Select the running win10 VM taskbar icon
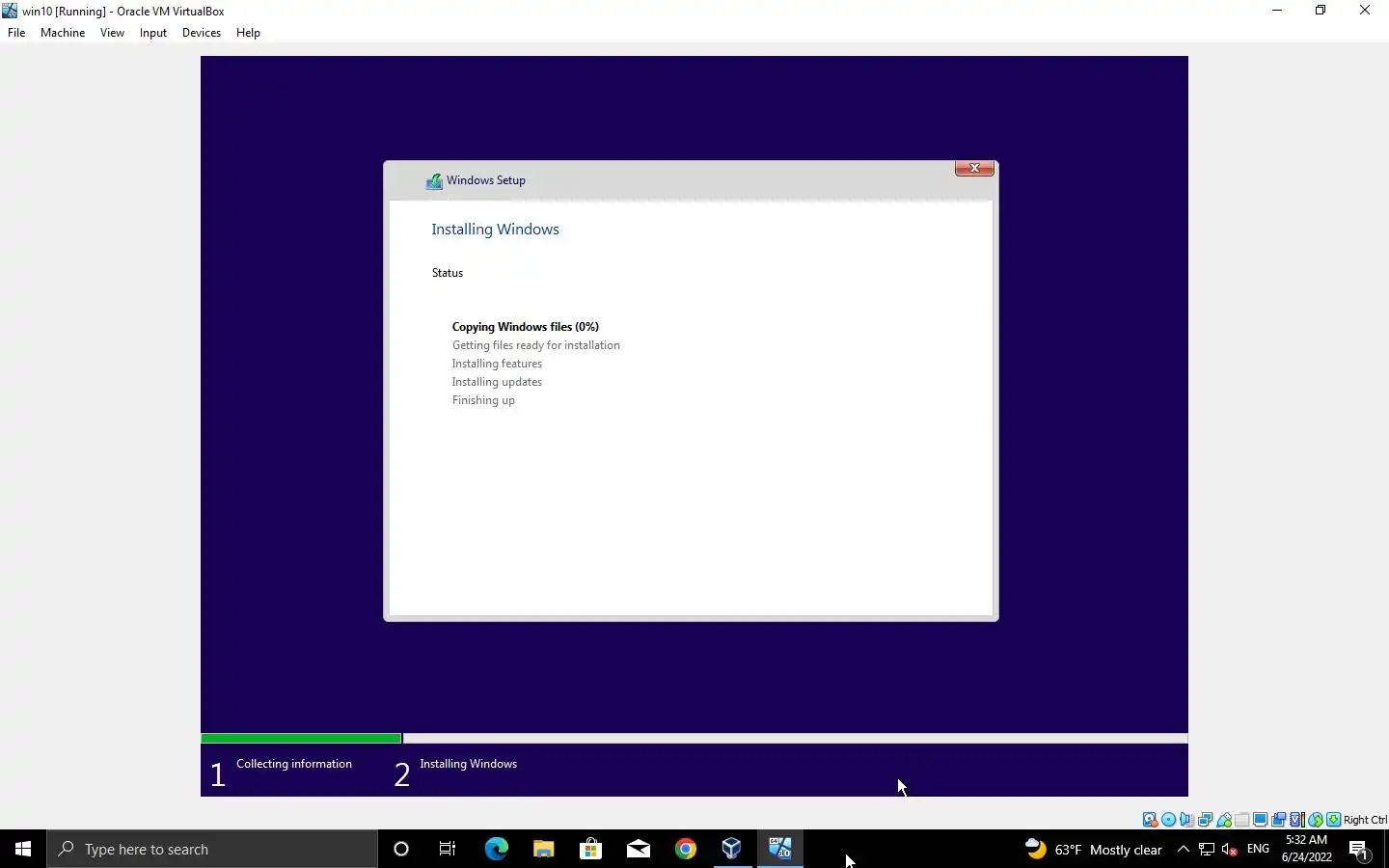Screen dimensions: 1389x868 [779, 849]
